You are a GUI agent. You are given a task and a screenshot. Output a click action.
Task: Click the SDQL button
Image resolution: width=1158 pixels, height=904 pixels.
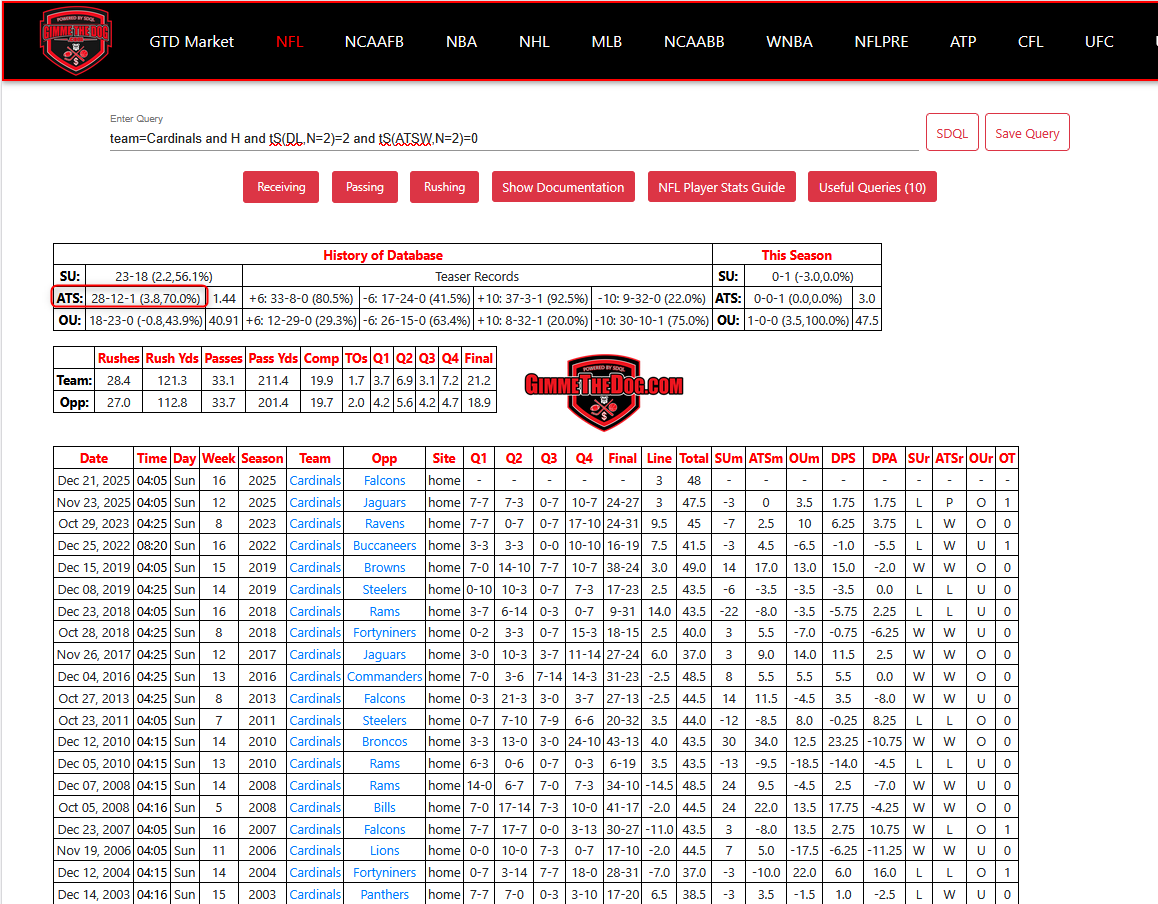952,133
